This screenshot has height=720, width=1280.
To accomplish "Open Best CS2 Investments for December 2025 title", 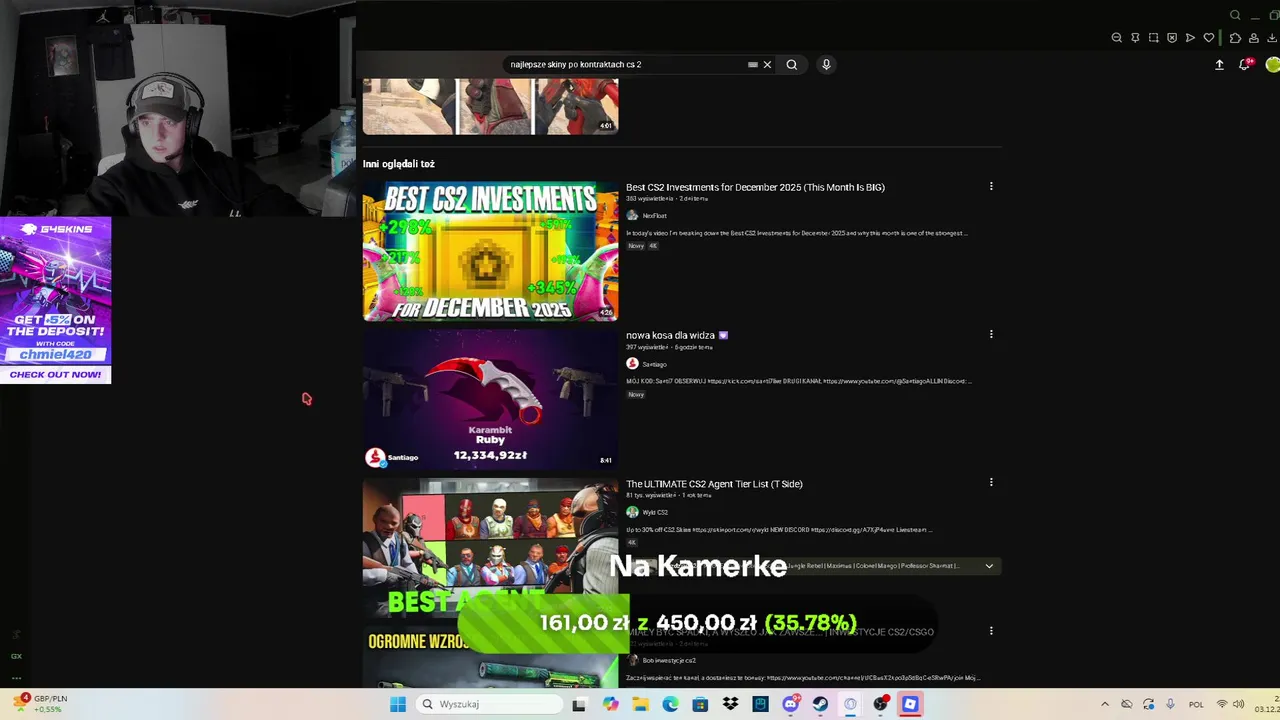I will pos(755,187).
